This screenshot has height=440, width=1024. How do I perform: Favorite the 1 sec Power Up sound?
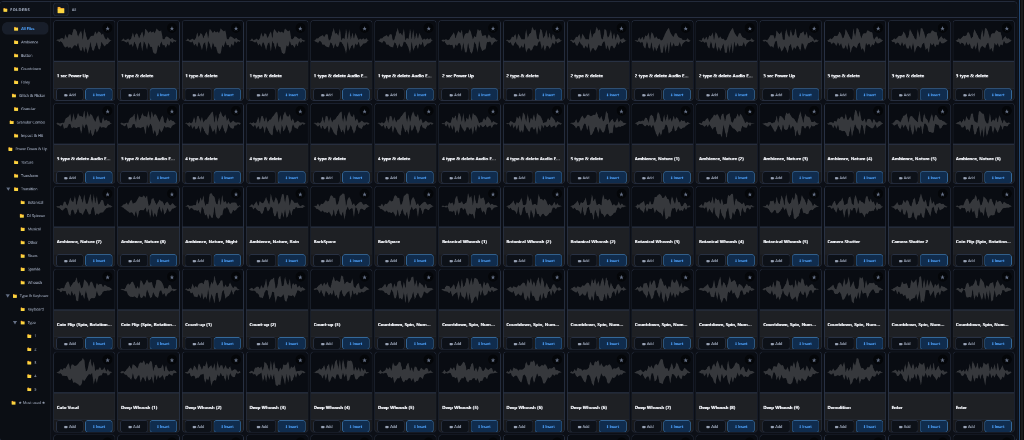pos(108,28)
